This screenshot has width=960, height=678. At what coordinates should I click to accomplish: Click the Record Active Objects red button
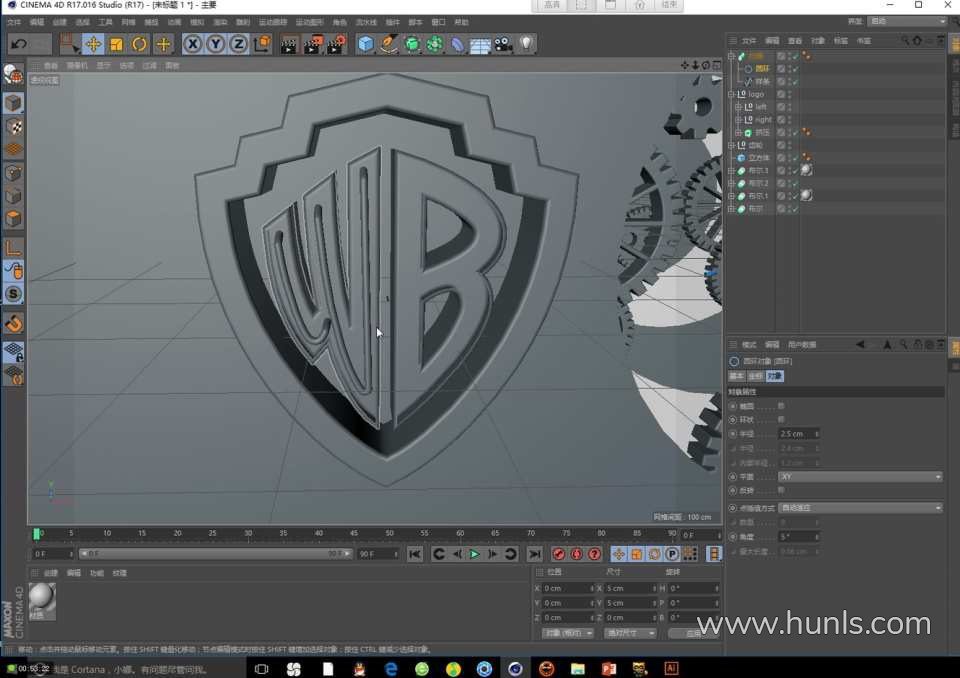pyautogui.click(x=558, y=554)
